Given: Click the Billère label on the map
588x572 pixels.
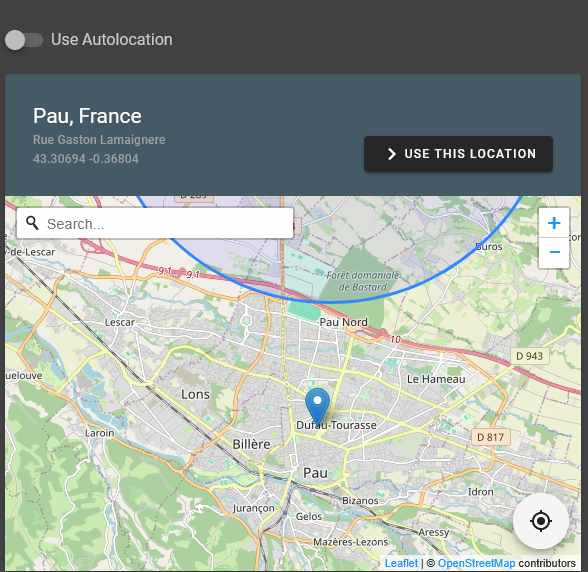Looking at the screenshot, I should 251,444.
